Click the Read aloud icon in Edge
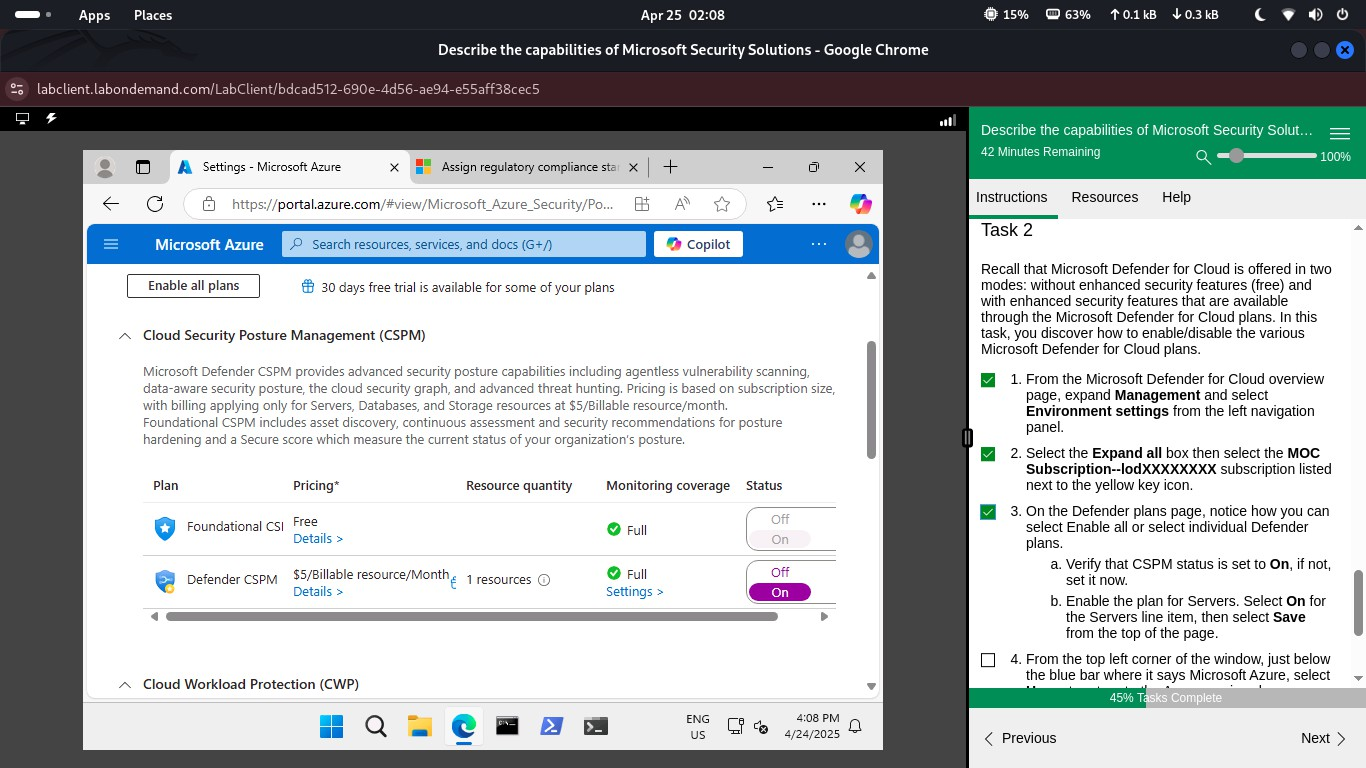1366x768 pixels. [x=681, y=204]
